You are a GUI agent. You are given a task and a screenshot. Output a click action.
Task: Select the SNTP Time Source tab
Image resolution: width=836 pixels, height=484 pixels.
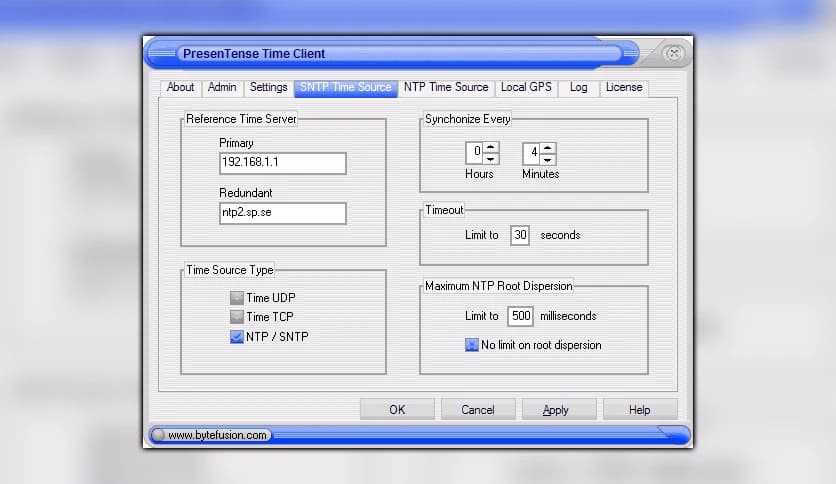tap(345, 87)
